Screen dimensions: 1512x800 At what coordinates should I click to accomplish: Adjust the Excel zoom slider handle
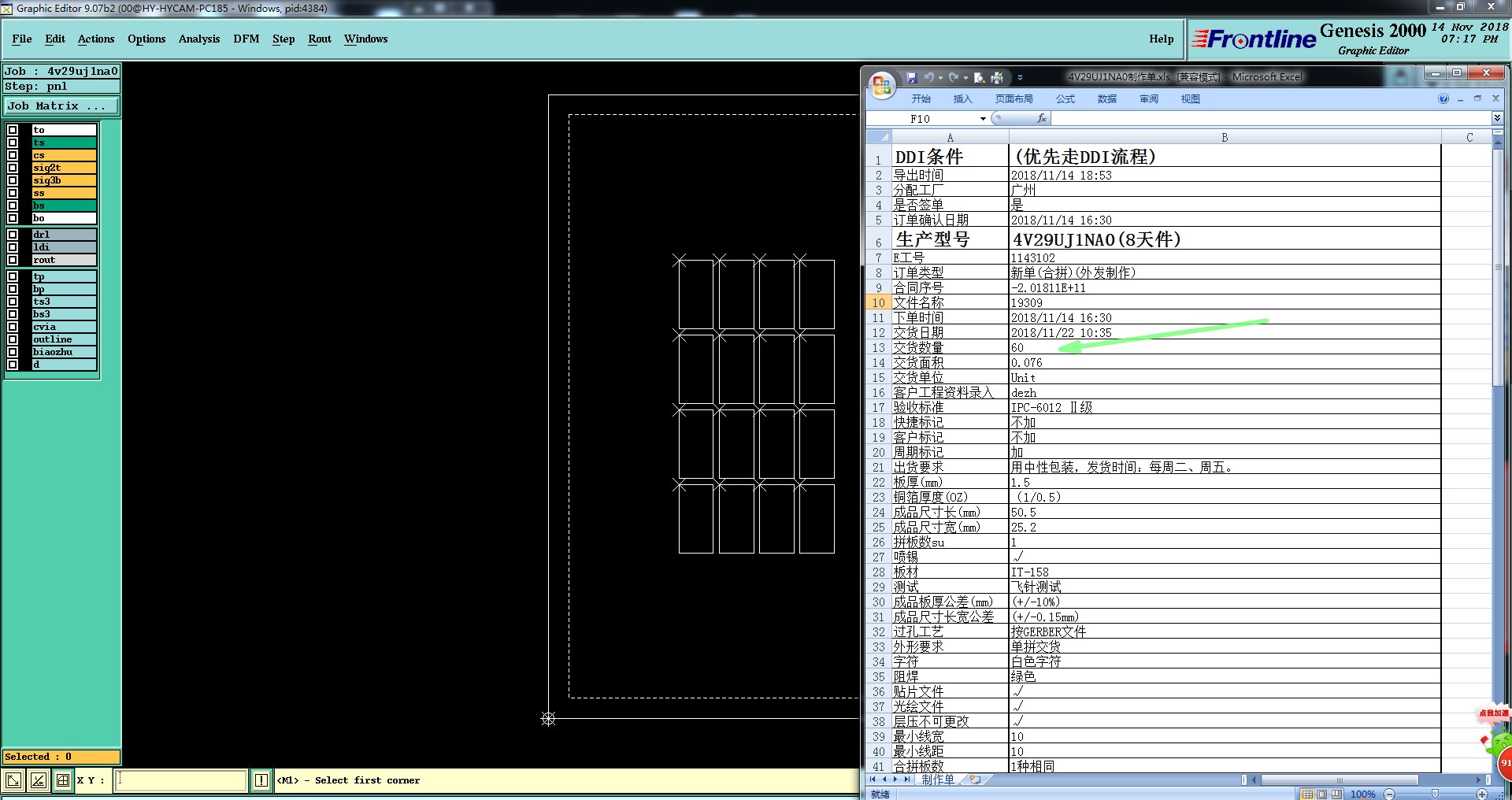click(x=1435, y=794)
